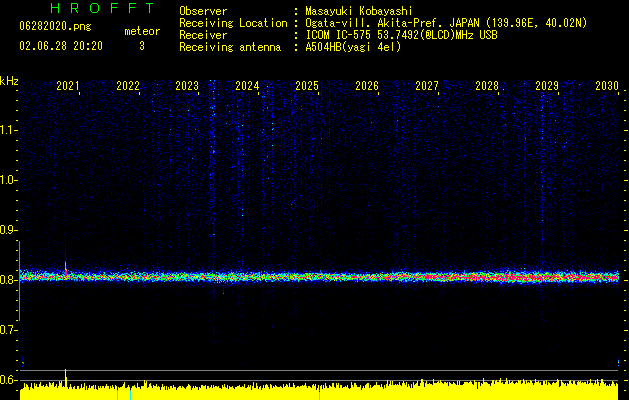The height and width of the screenshot is (400, 629).
Task: Click the 2023 time marker
Action: (x=187, y=86)
